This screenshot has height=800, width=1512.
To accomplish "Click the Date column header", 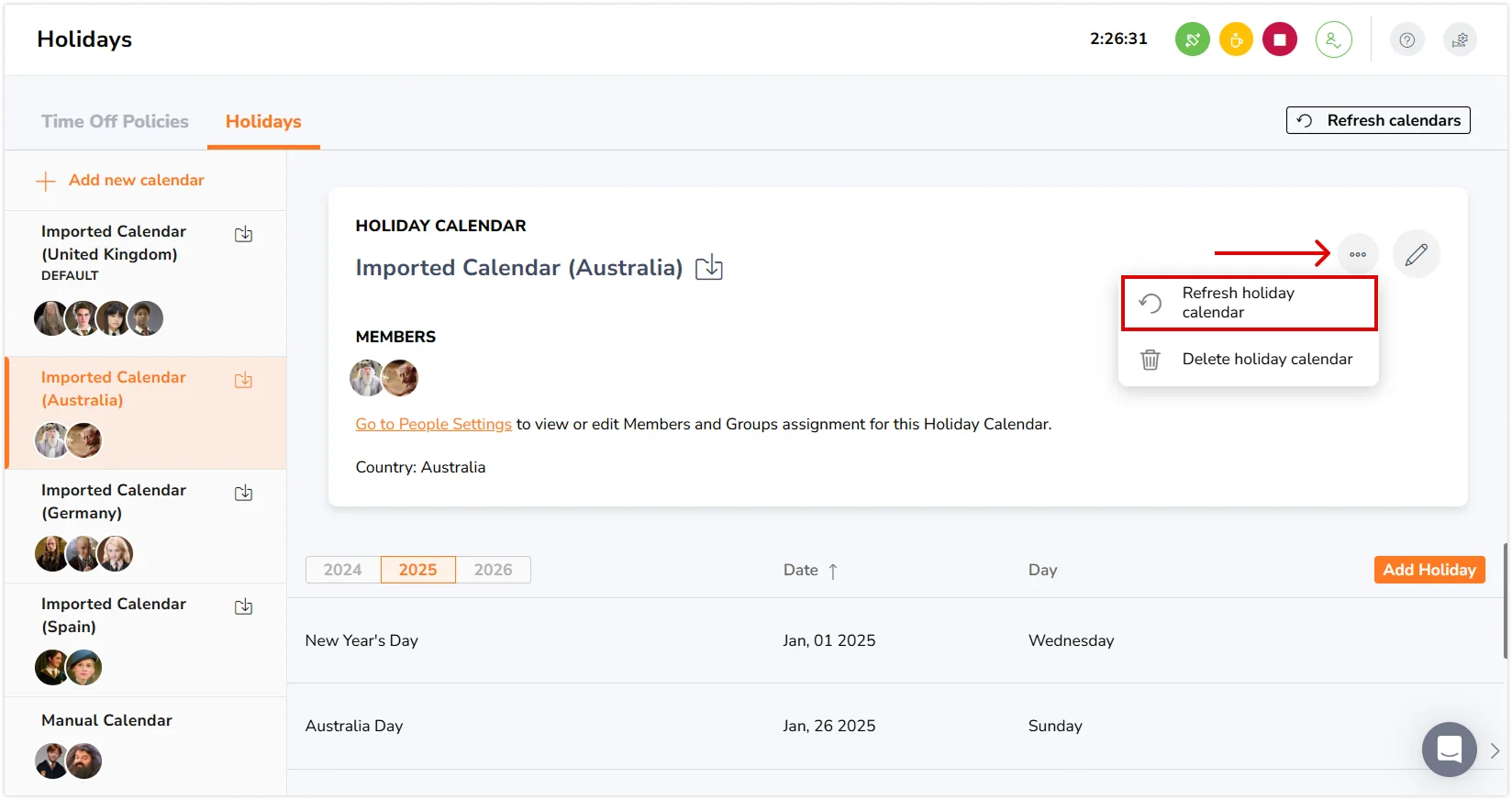I will tap(801, 570).
